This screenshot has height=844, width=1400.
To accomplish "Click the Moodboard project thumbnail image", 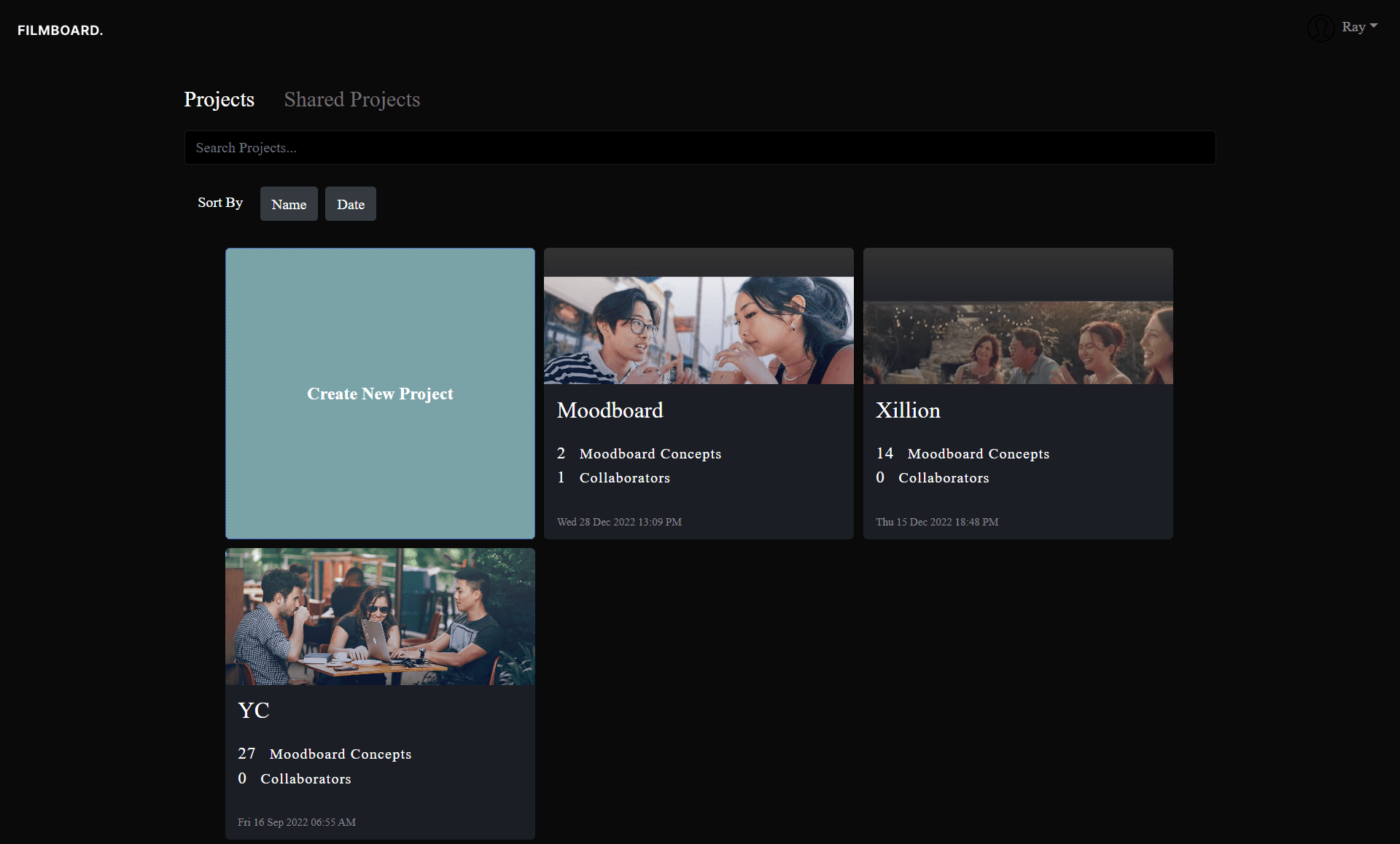I will 698,330.
